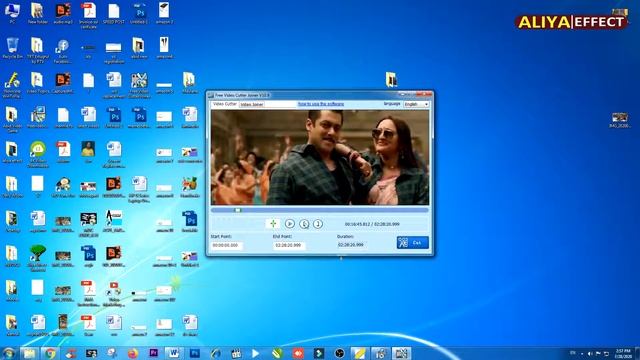Select the amazon 2 desktop file
Viewport: 640px width, 360px height.
click(x=164, y=13)
